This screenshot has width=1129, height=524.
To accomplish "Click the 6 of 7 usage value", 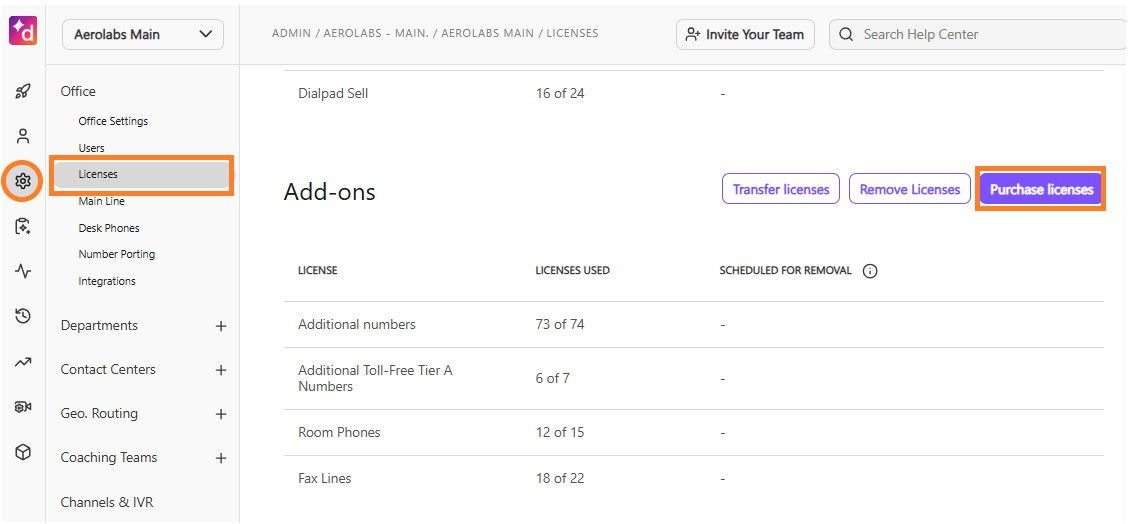I will [x=553, y=379].
